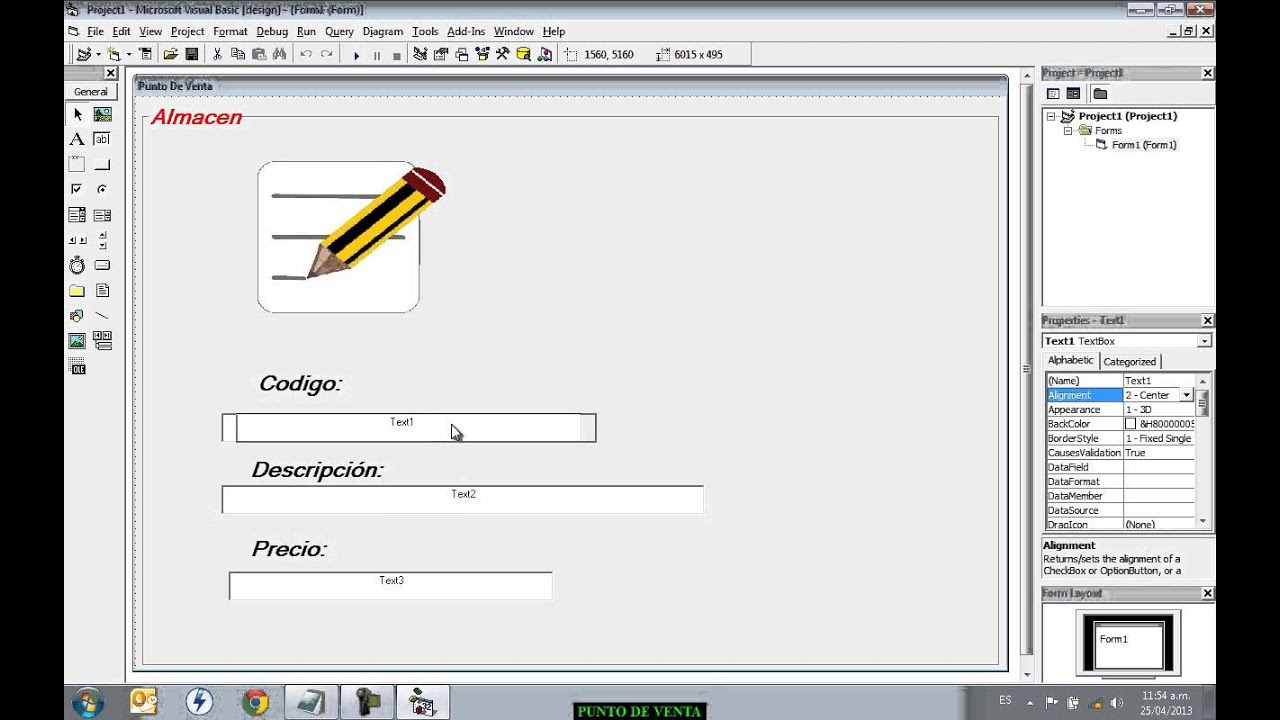
Task: Click the Find binoculars icon
Action: [x=279, y=54]
